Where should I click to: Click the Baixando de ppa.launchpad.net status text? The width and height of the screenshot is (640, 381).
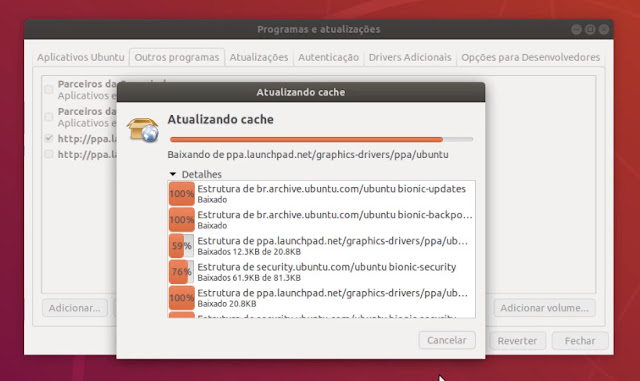(x=308, y=155)
